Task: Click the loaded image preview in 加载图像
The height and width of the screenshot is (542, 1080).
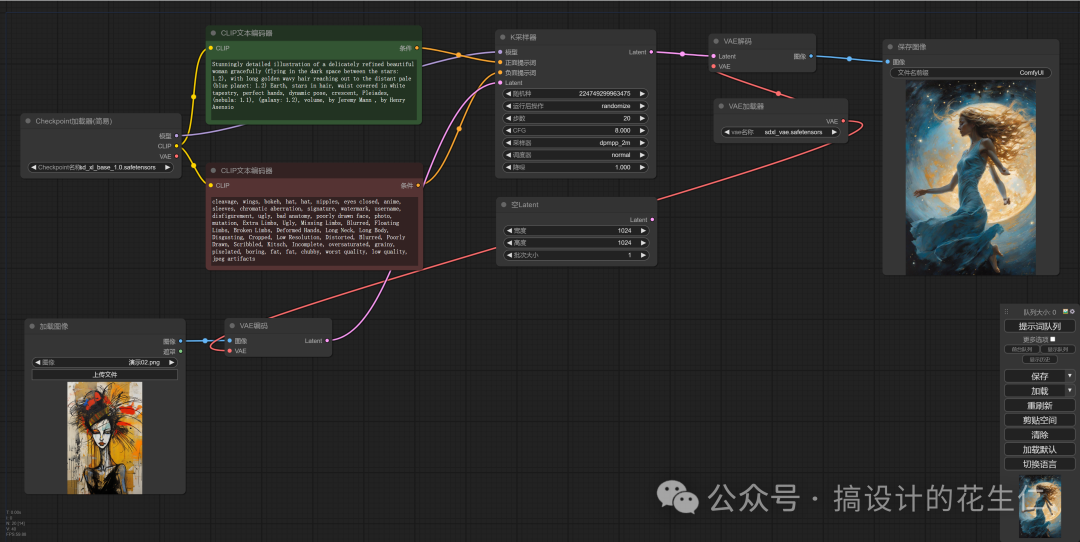Action: tap(105, 438)
